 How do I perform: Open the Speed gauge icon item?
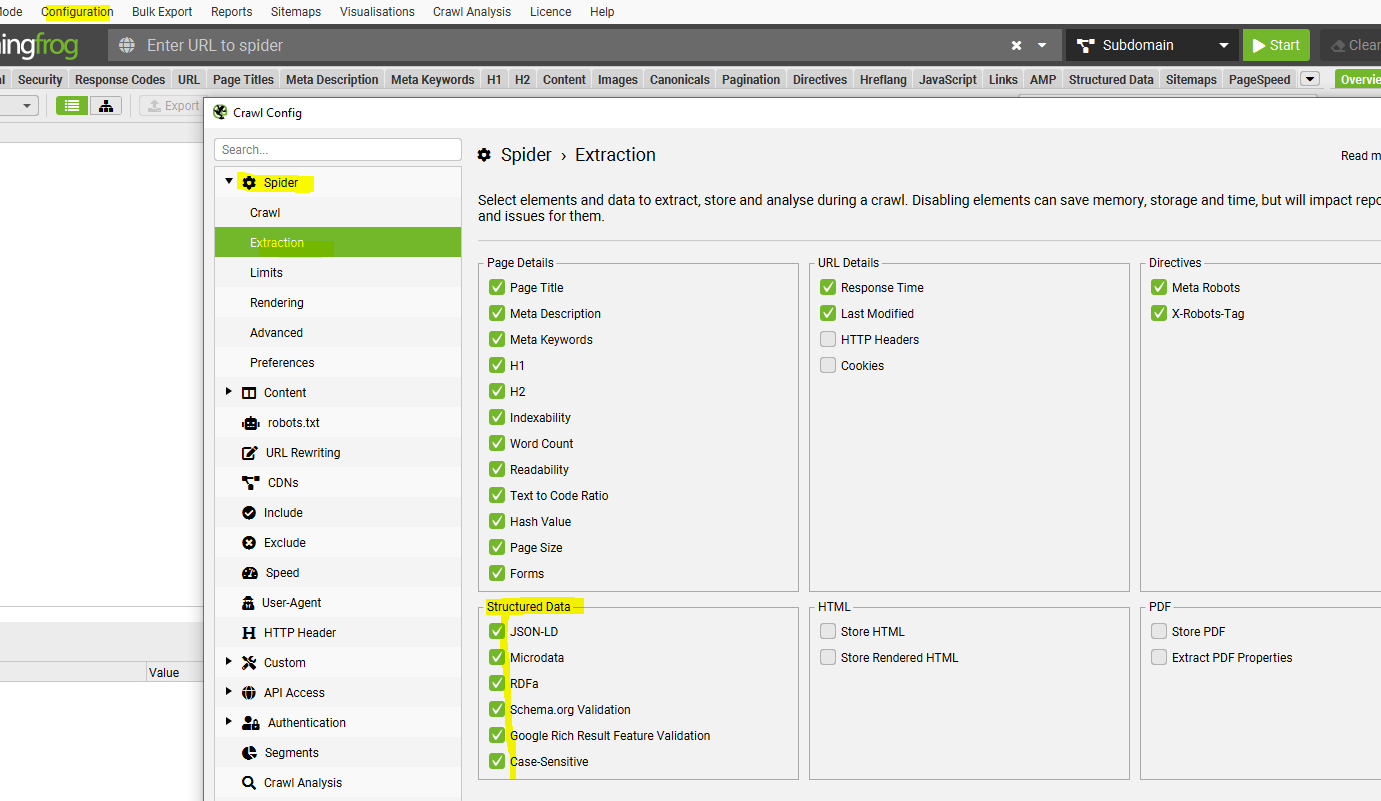250,573
